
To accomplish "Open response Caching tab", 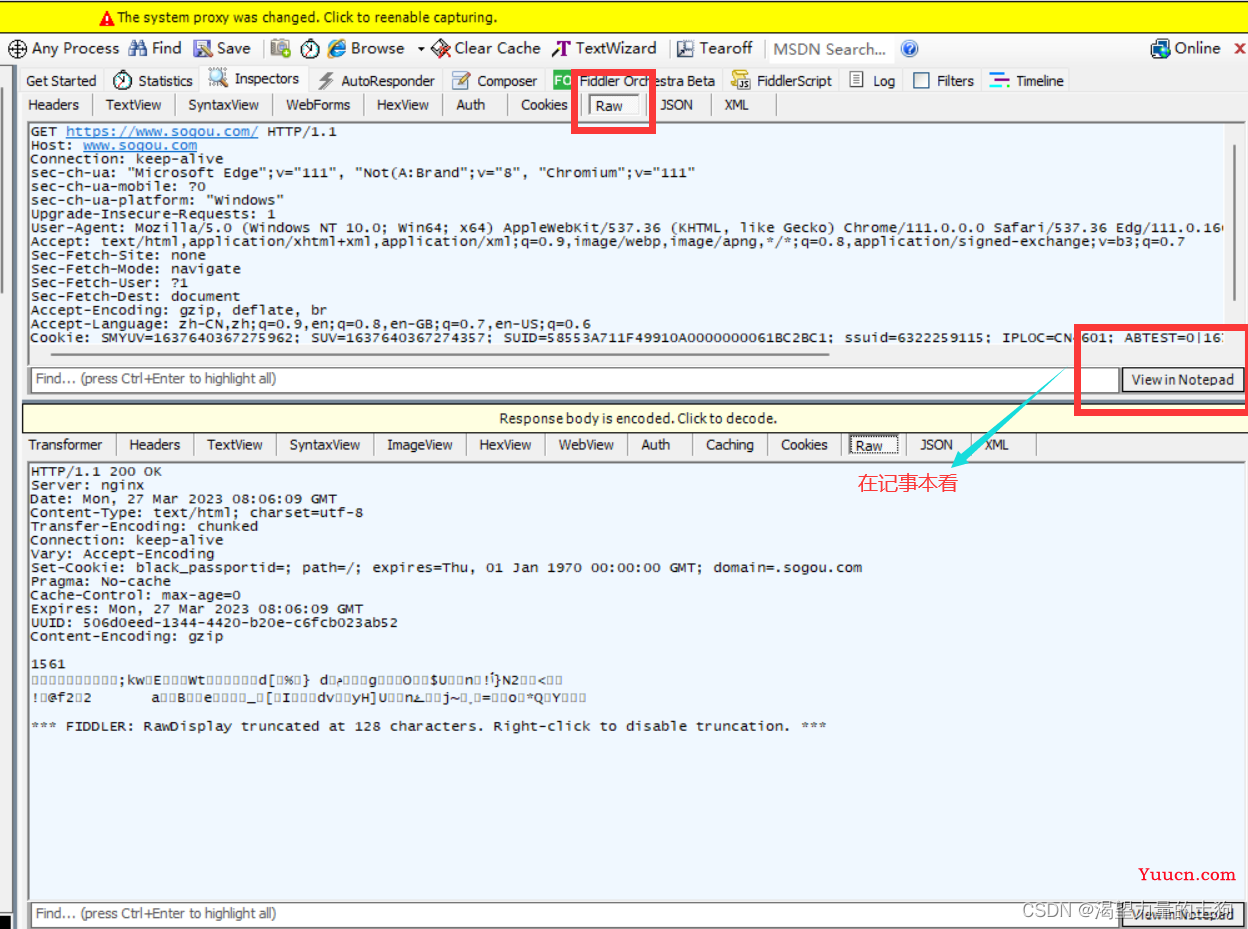I will 730,445.
